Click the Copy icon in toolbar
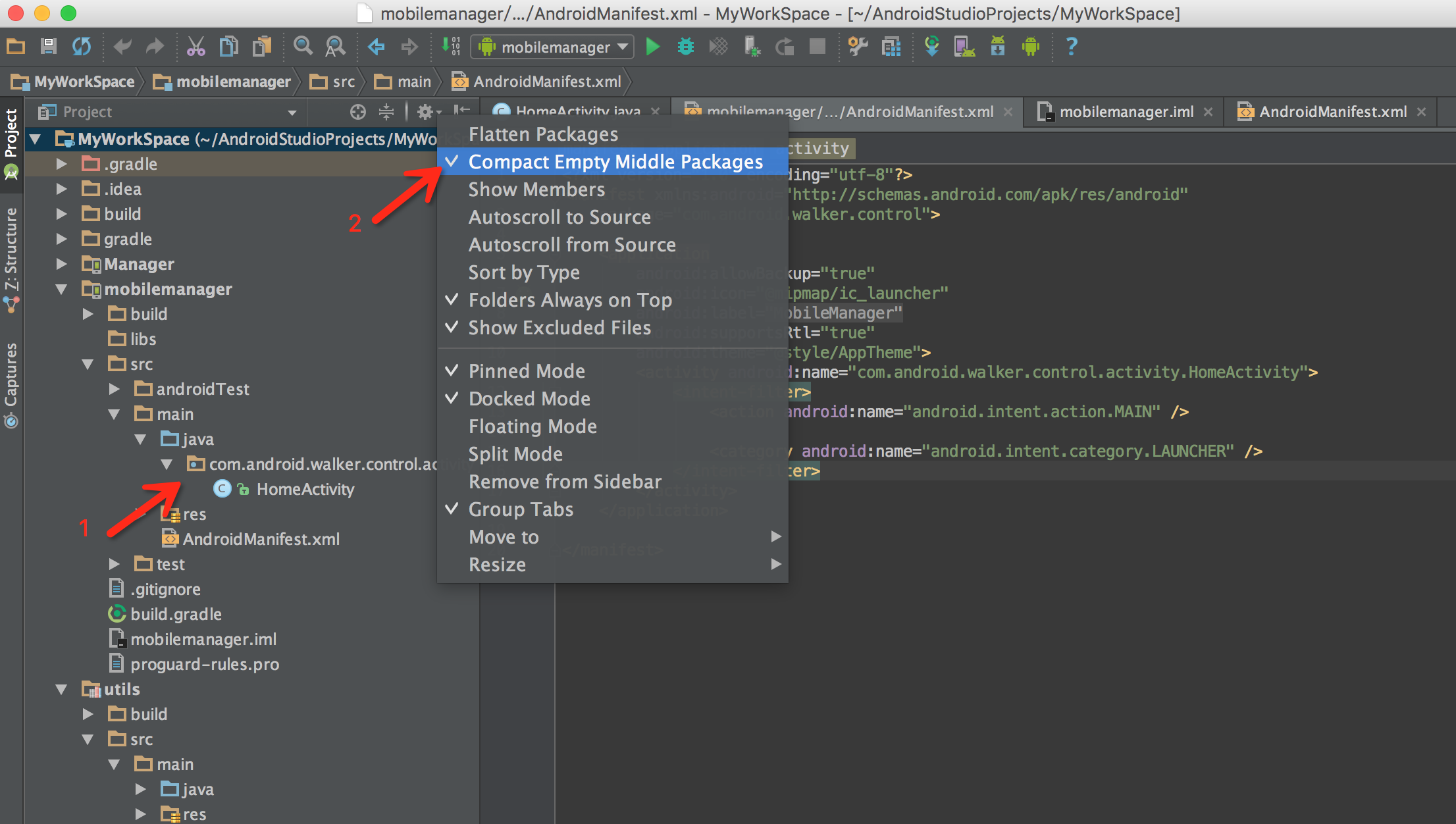This screenshot has width=1456, height=824. tap(228, 47)
